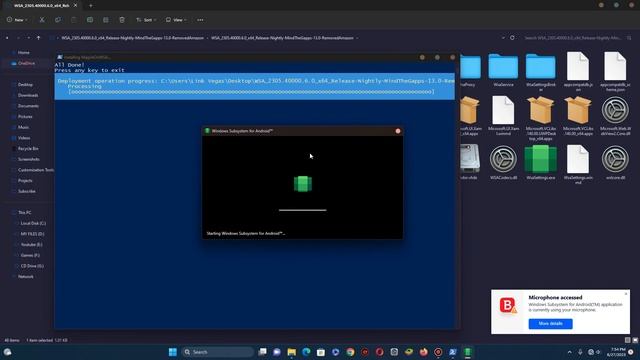Click More details in Microphone notification
This screenshot has width=640, height=360.
(x=550, y=324)
